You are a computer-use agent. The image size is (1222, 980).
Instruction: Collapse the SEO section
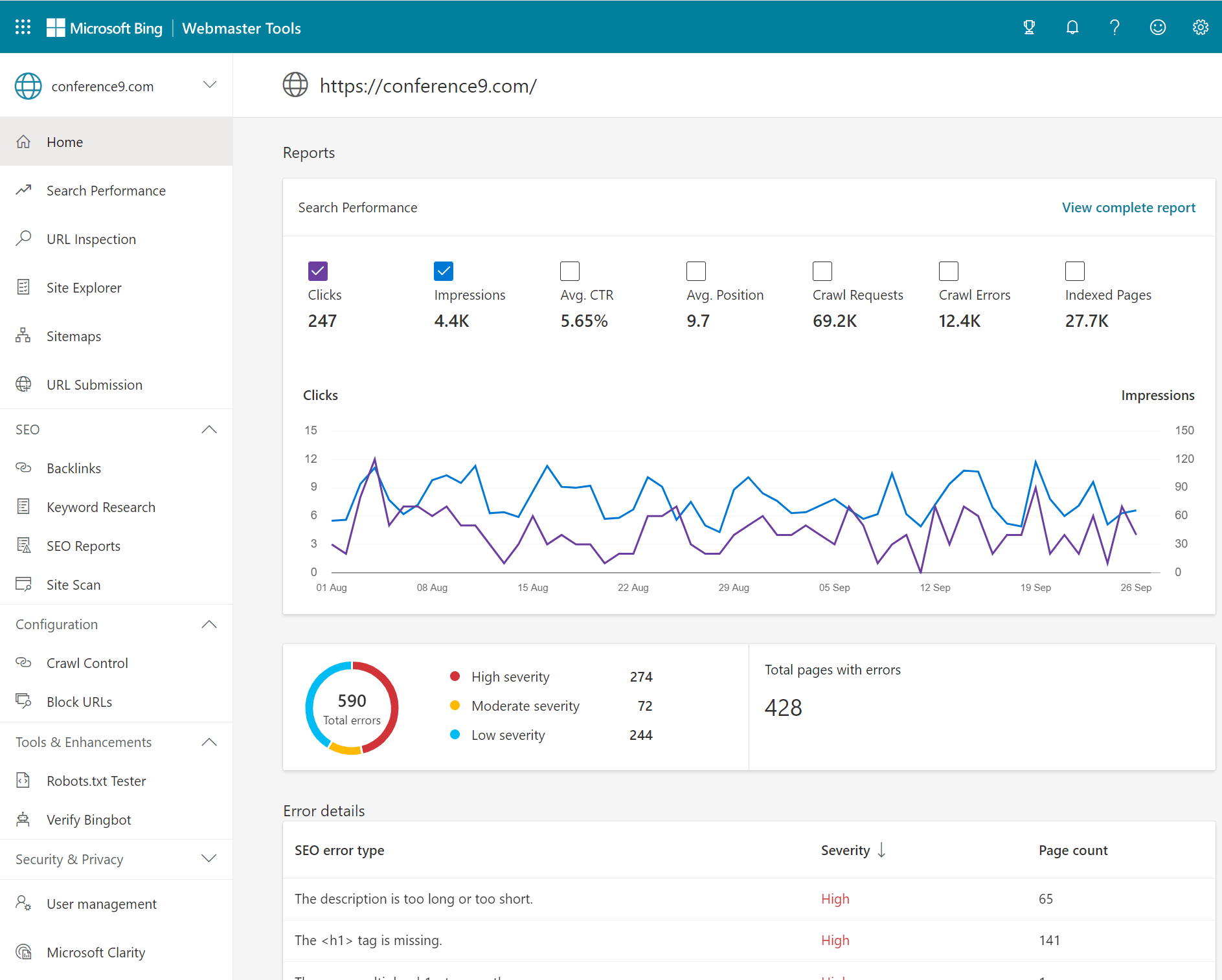coord(209,429)
